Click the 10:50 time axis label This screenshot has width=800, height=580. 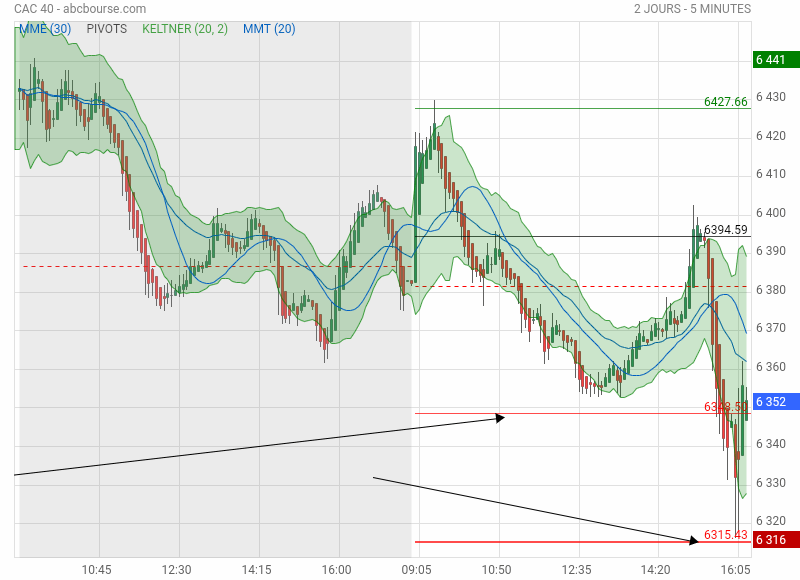496,569
